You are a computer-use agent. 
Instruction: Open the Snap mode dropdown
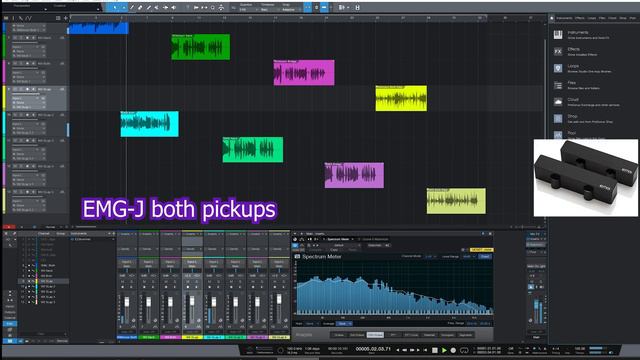(x=291, y=9)
